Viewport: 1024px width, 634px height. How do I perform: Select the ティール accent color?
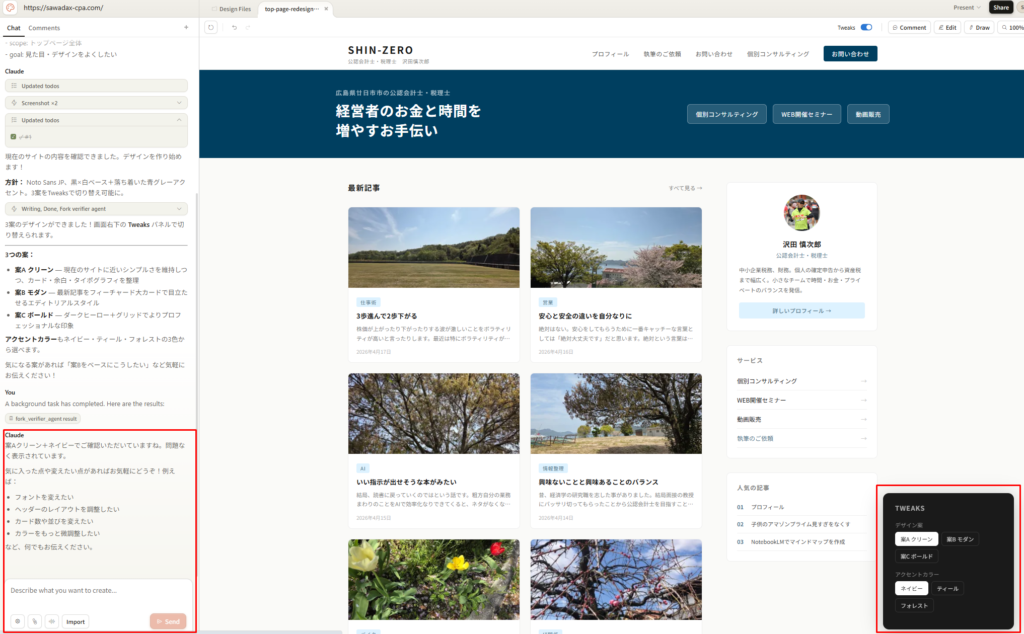(947, 588)
